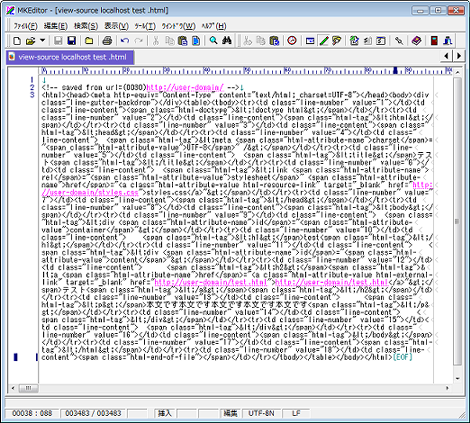Click the tab scroll right arrow
This screenshot has height=423, width=470.
(x=459, y=56)
